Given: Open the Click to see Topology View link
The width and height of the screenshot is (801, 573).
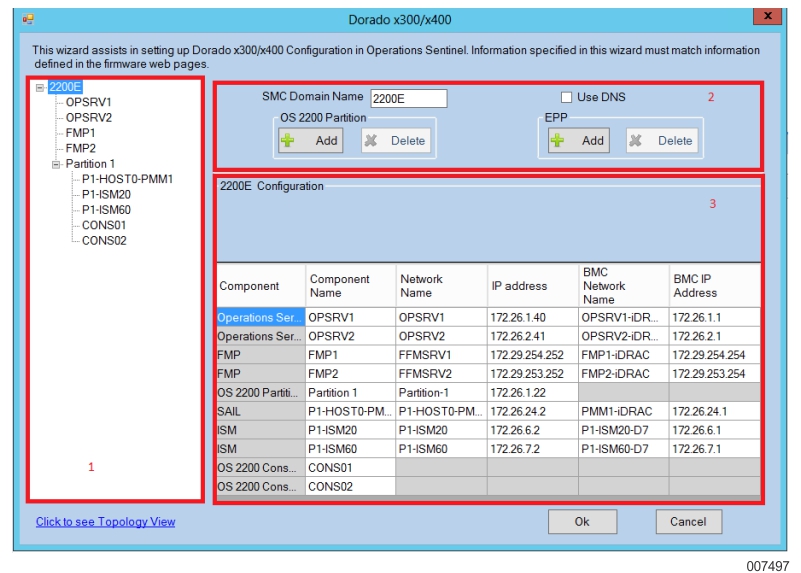Looking at the screenshot, I should pyautogui.click(x=105, y=521).
